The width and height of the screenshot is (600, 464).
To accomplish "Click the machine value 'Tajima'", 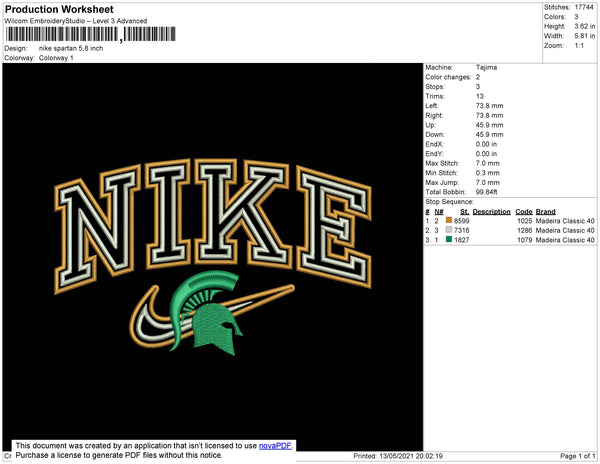I will (x=486, y=67).
